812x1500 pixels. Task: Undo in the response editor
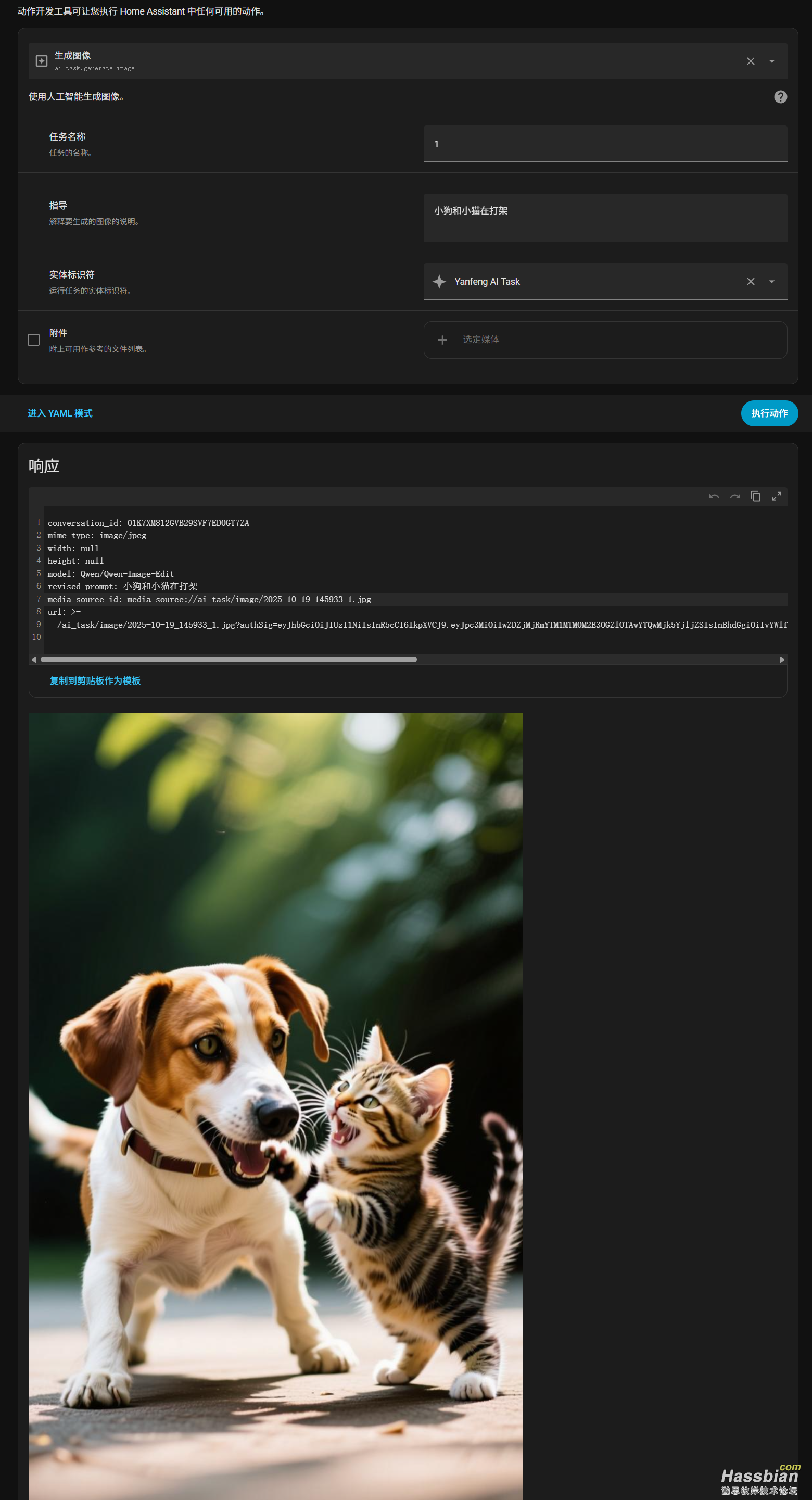[x=714, y=497]
